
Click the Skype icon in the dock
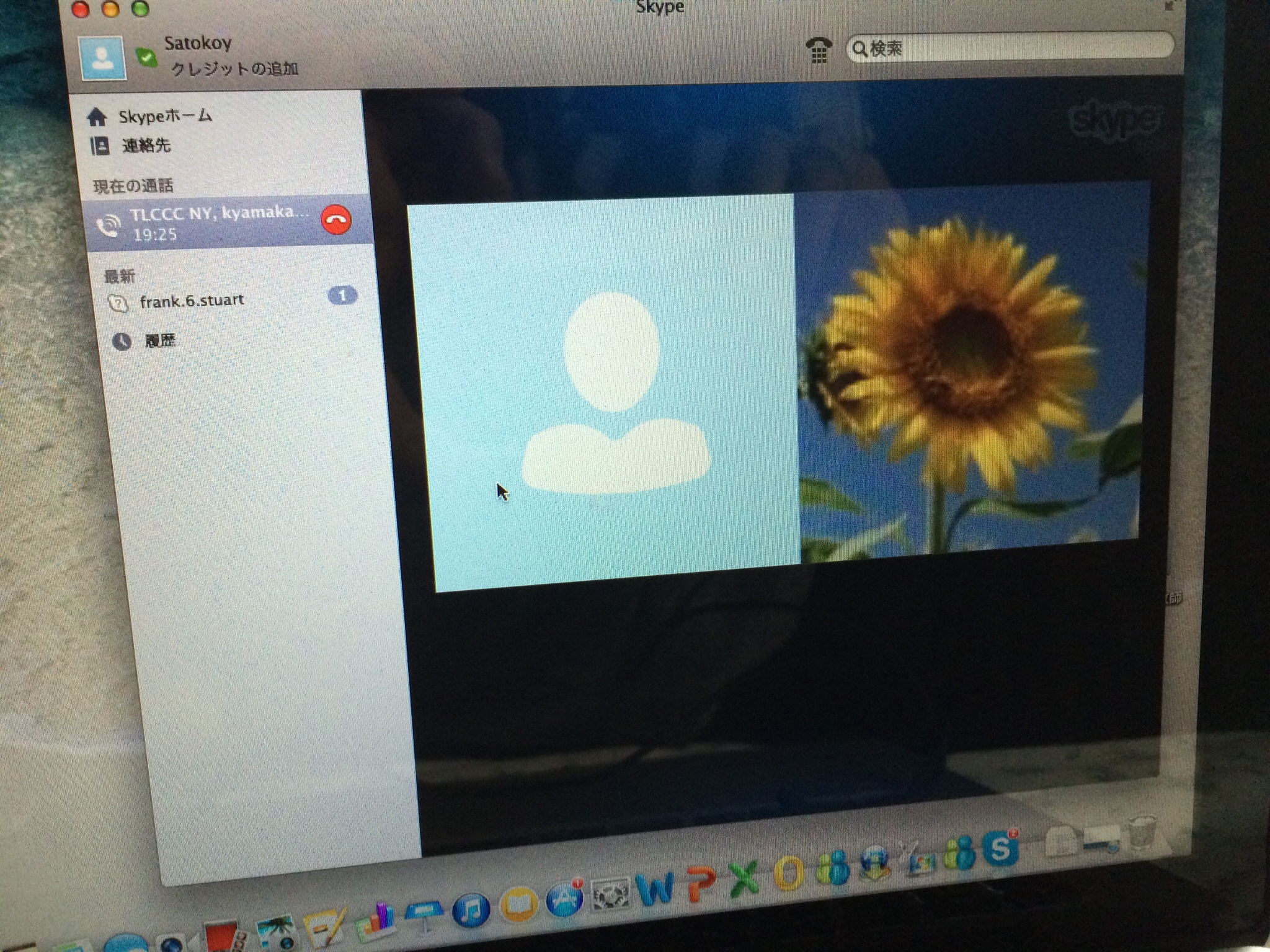coord(1000,848)
